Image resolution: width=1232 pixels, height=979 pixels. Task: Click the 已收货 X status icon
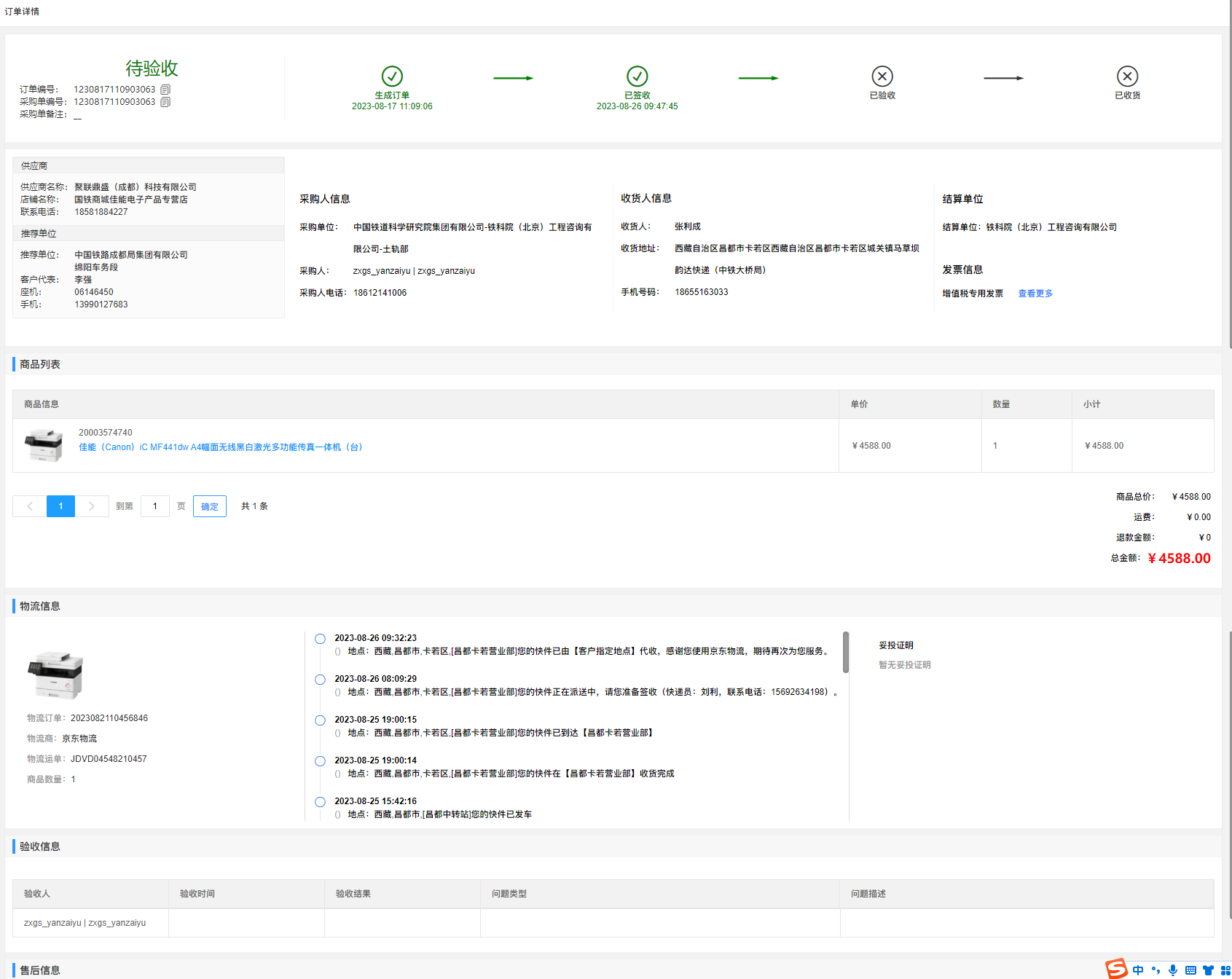point(1127,76)
